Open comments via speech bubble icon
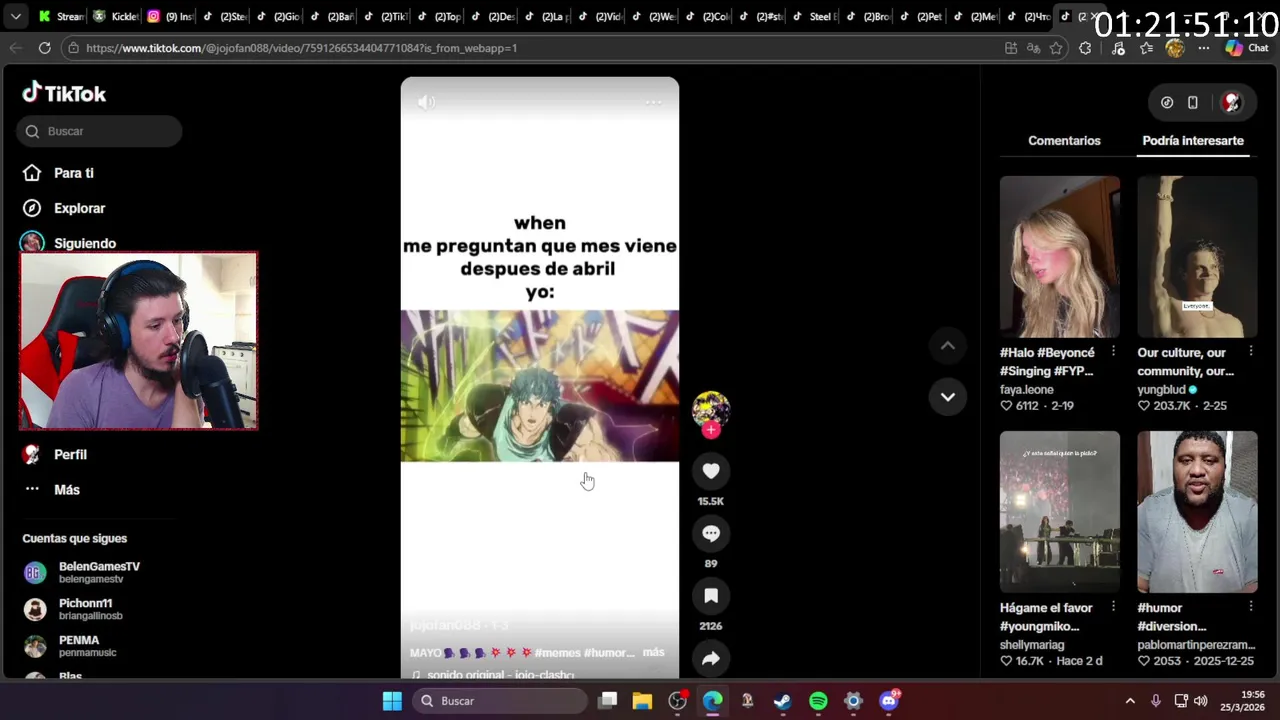 coord(711,534)
